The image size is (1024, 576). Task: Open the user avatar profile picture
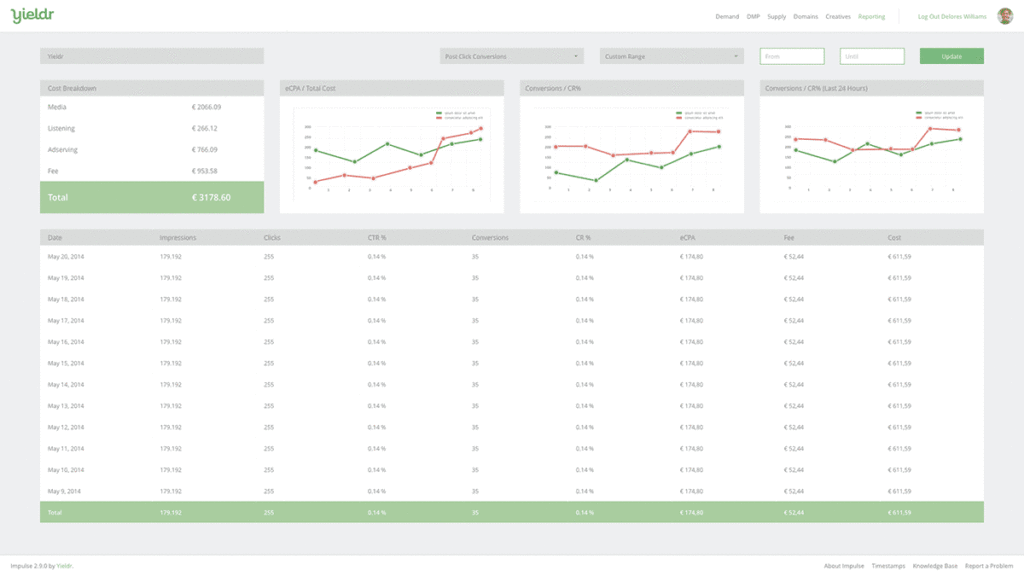(1005, 16)
